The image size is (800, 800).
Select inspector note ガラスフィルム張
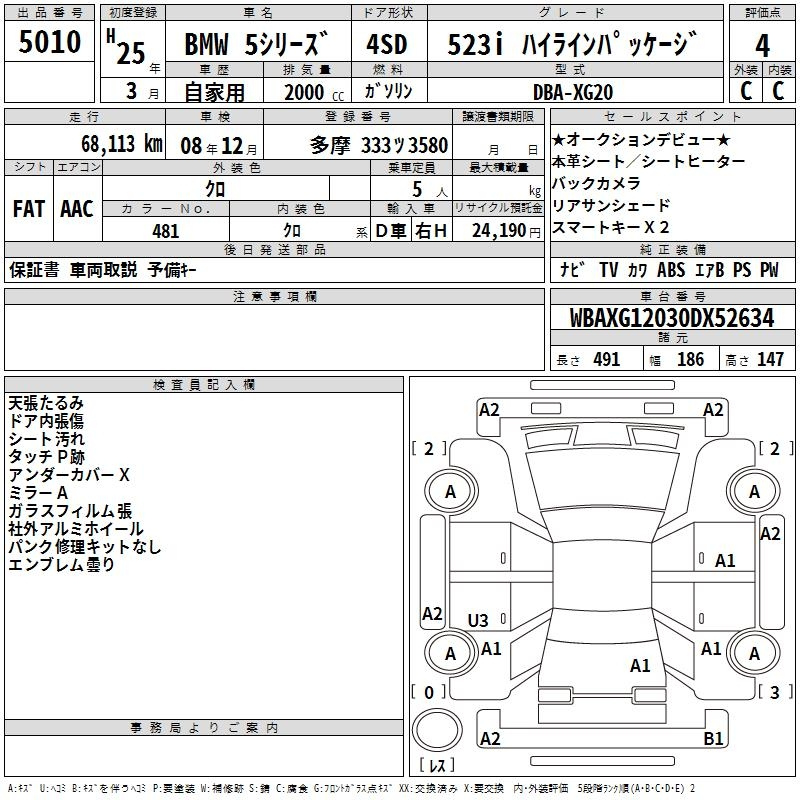pyautogui.click(x=70, y=511)
